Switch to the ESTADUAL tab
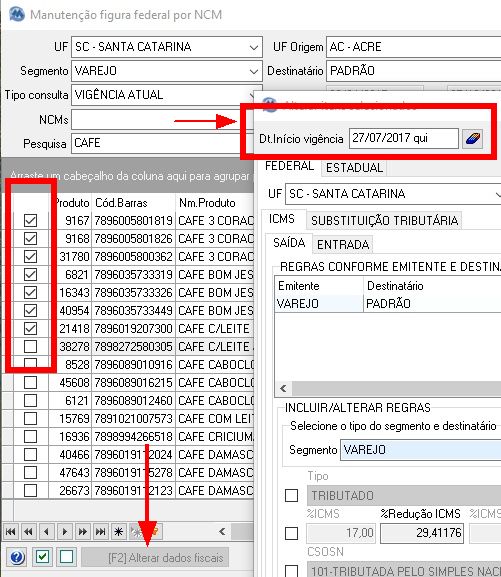 point(354,168)
